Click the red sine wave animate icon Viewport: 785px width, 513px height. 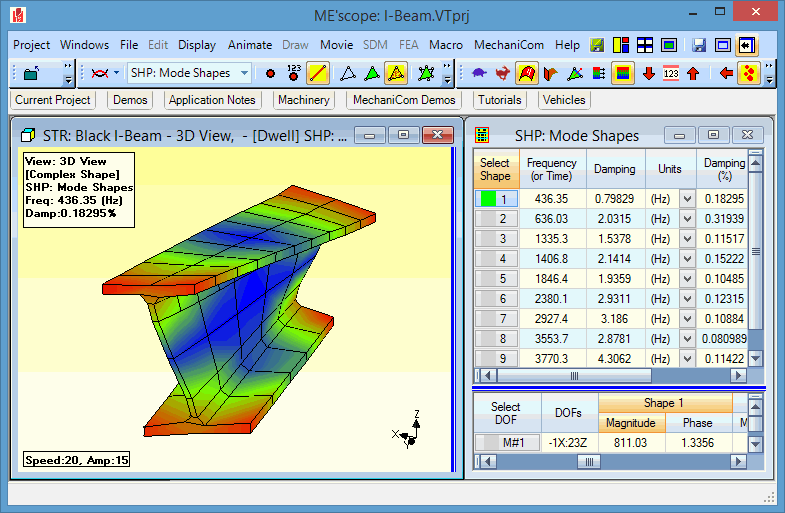click(100, 74)
